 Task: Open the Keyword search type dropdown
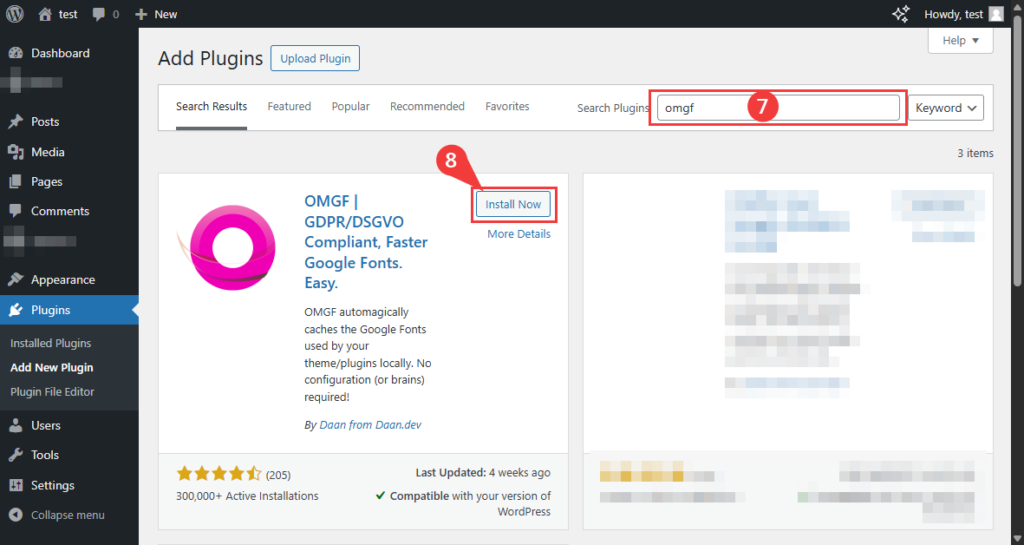[946, 108]
